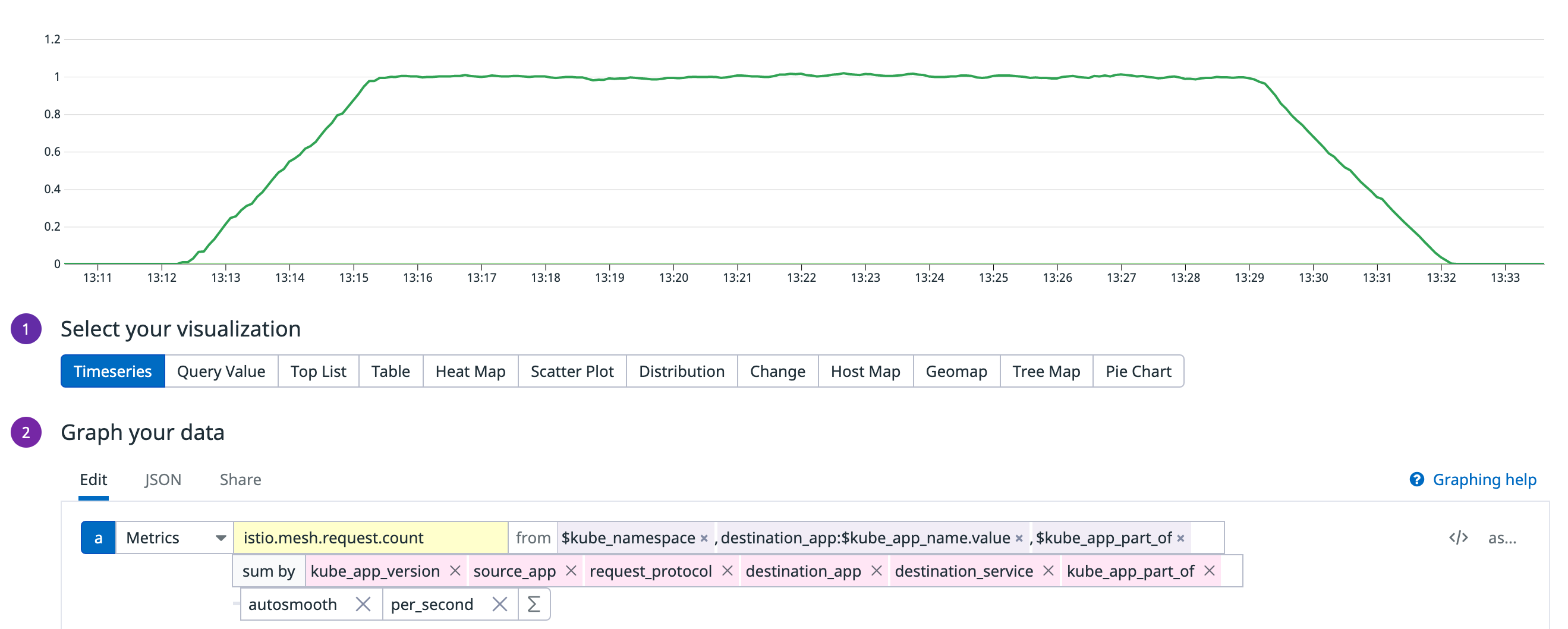This screenshot has width=1568, height=629.
Task: Select the Heat Map visualization
Action: click(470, 371)
